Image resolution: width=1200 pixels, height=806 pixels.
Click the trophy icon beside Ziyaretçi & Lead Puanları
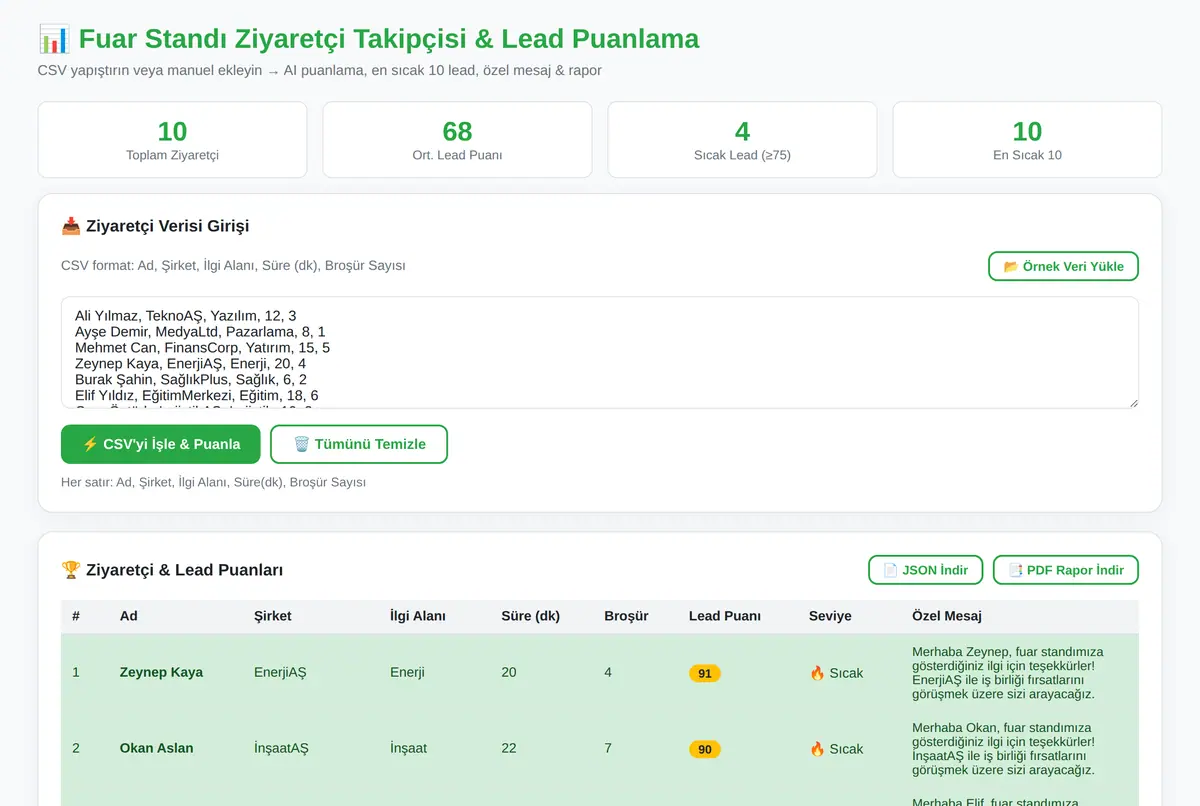pyautogui.click(x=71, y=570)
